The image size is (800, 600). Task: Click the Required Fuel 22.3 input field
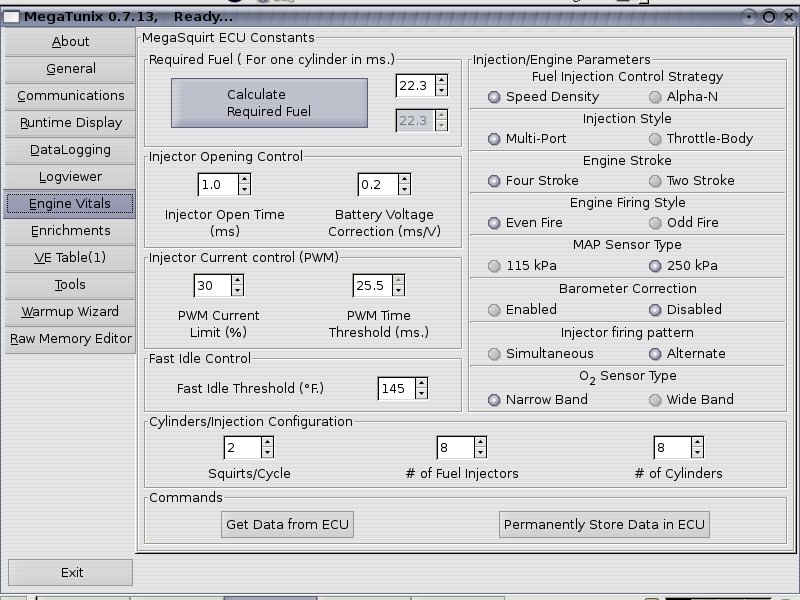click(x=415, y=86)
